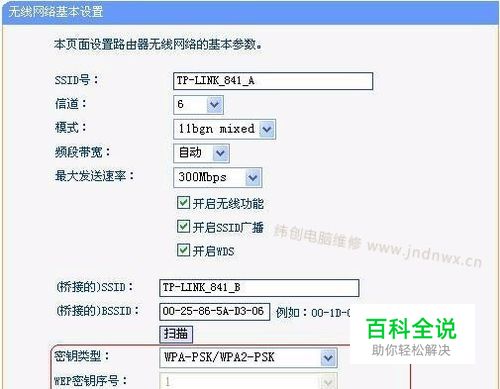Toggle the 开启SSID广播 checkbox
Image resolution: width=500 pixels, height=389 pixels.
point(183,227)
